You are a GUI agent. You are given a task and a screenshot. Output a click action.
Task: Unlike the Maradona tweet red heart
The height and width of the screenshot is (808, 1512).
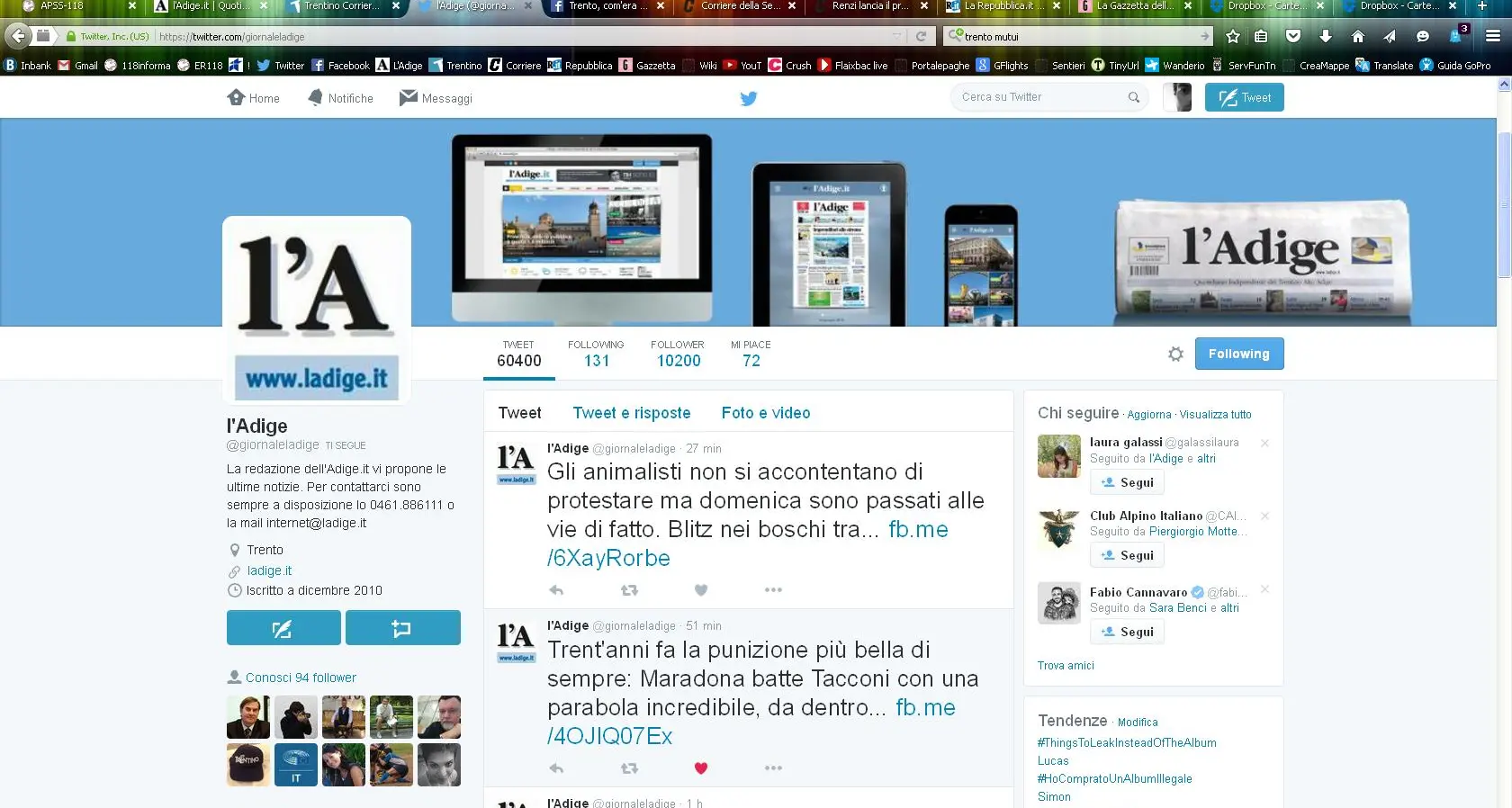[701, 768]
